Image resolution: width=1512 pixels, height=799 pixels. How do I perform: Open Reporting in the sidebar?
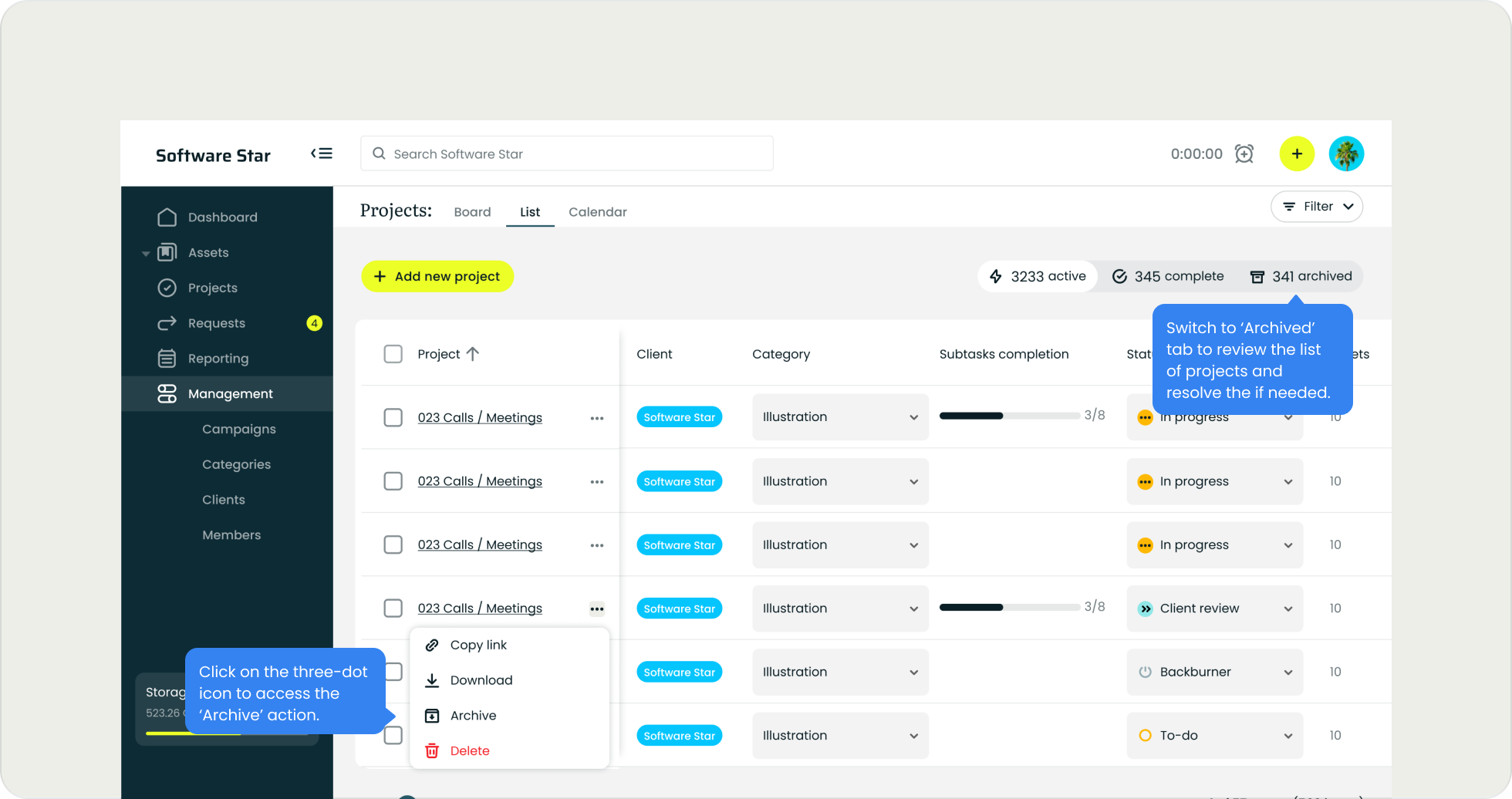(x=218, y=359)
